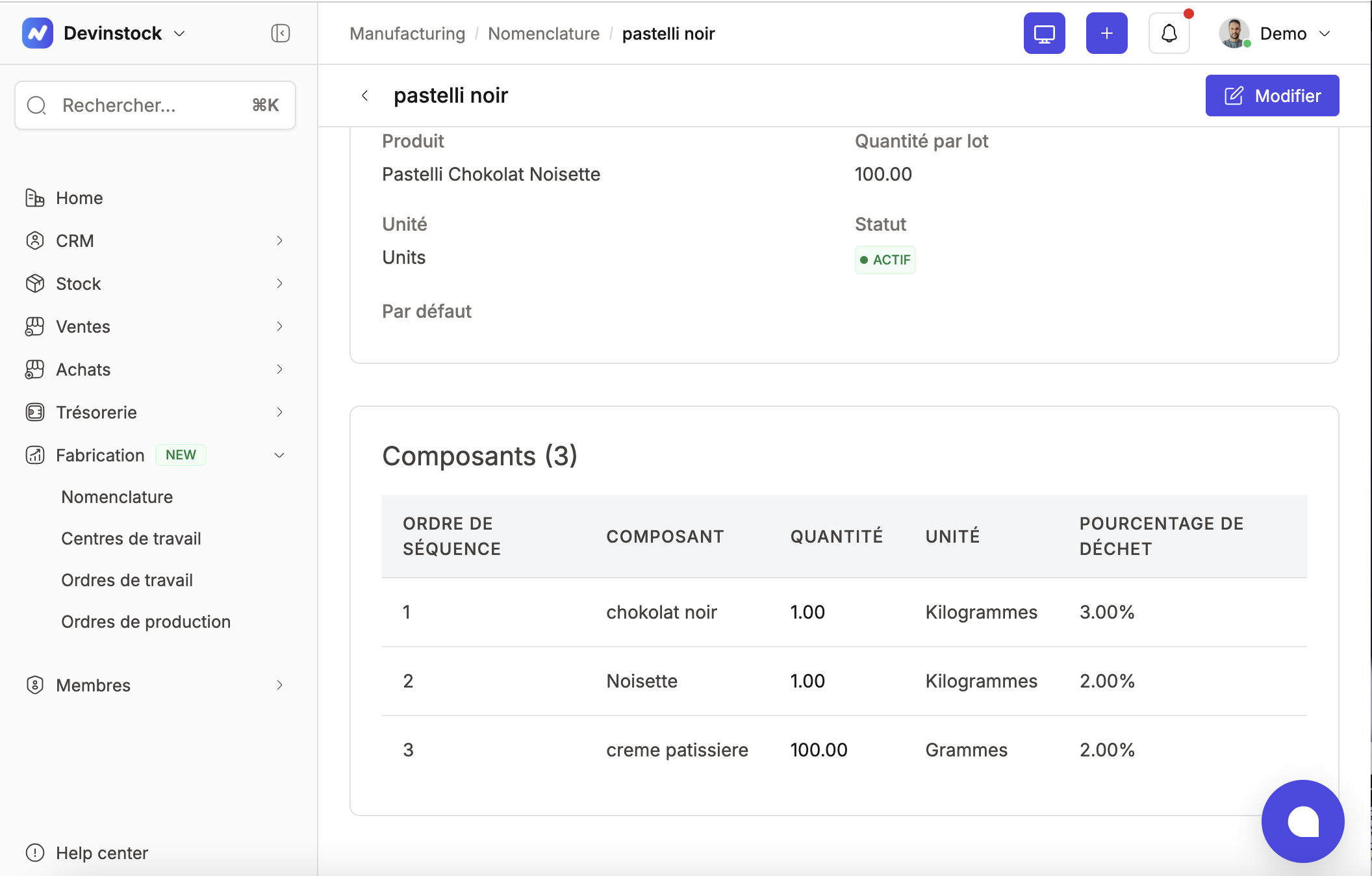This screenshot has width=1372, height=876.
Task: Open the Devinstock workspace switcher chevron
Action: (180, 33)
